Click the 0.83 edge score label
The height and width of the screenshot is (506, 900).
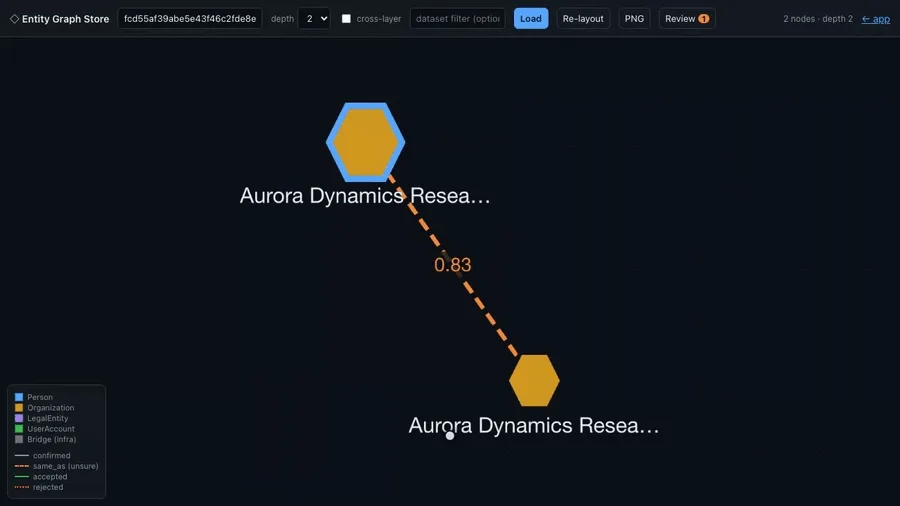pos(452,264)
